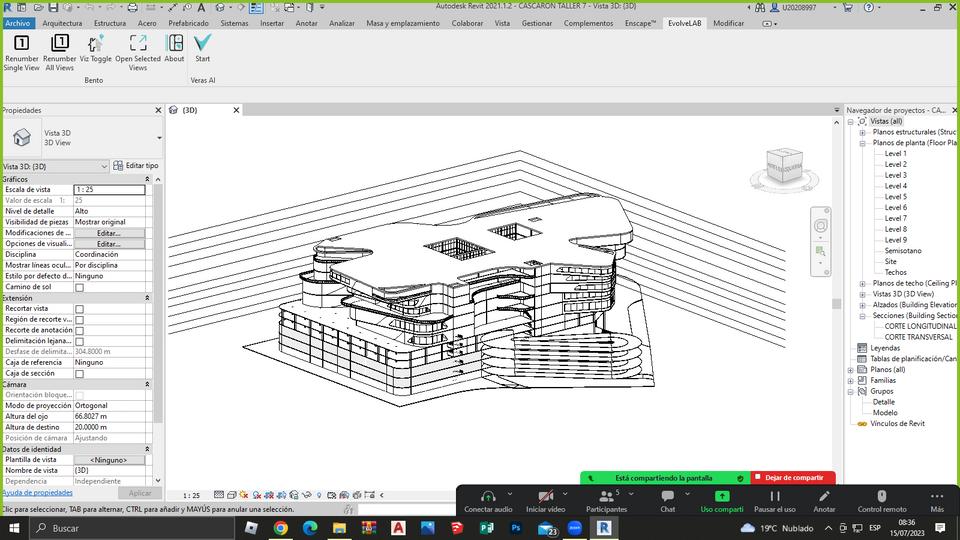Click Open Selected Views tool

138,53
